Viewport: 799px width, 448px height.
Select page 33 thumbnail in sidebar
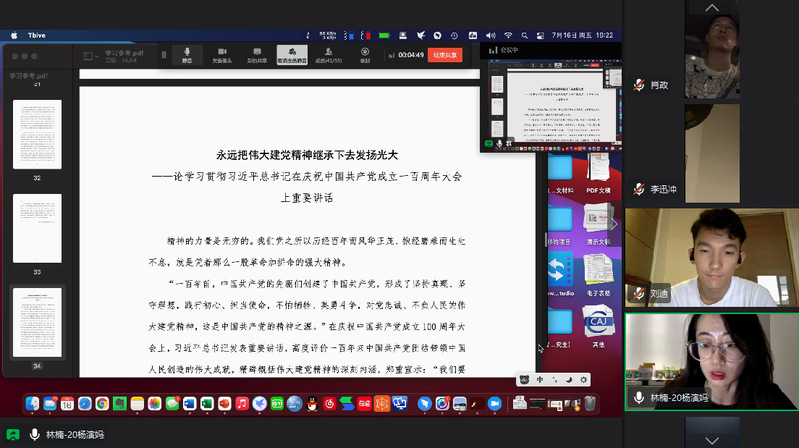(x=37, y=228)
